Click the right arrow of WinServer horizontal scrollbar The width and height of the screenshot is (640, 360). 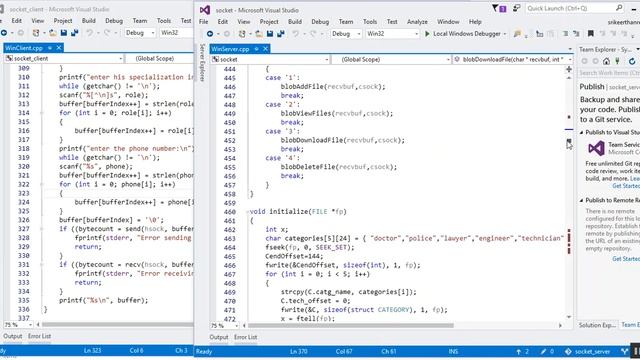pyautogui.click(x=560, y=326)
